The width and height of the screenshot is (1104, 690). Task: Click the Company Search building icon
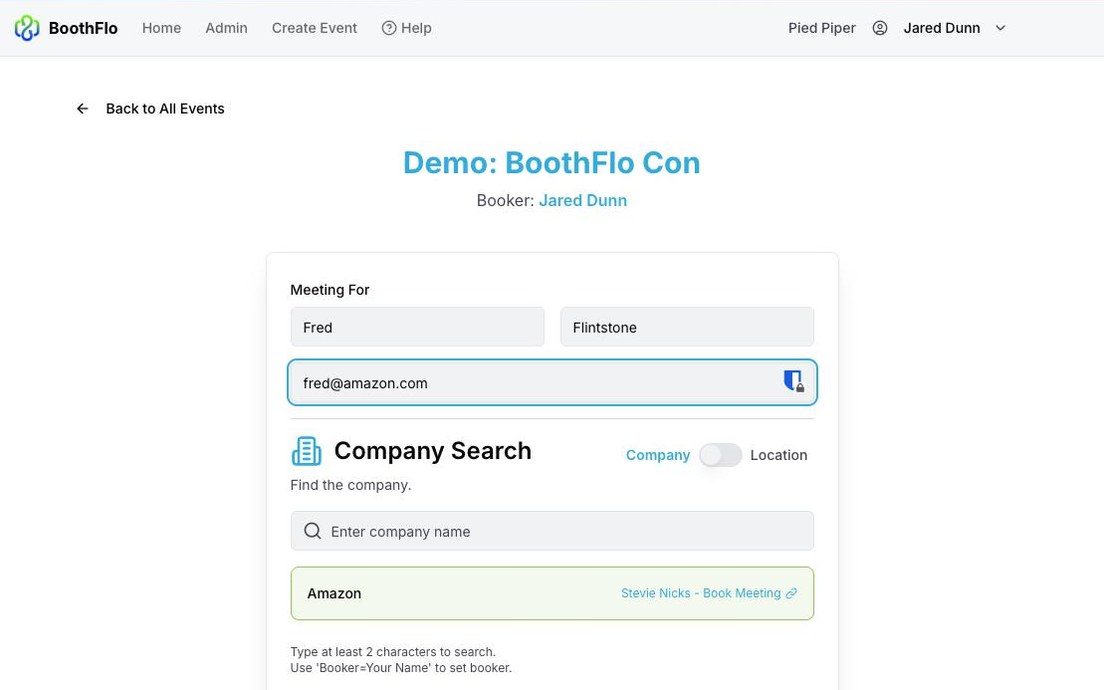306,451
